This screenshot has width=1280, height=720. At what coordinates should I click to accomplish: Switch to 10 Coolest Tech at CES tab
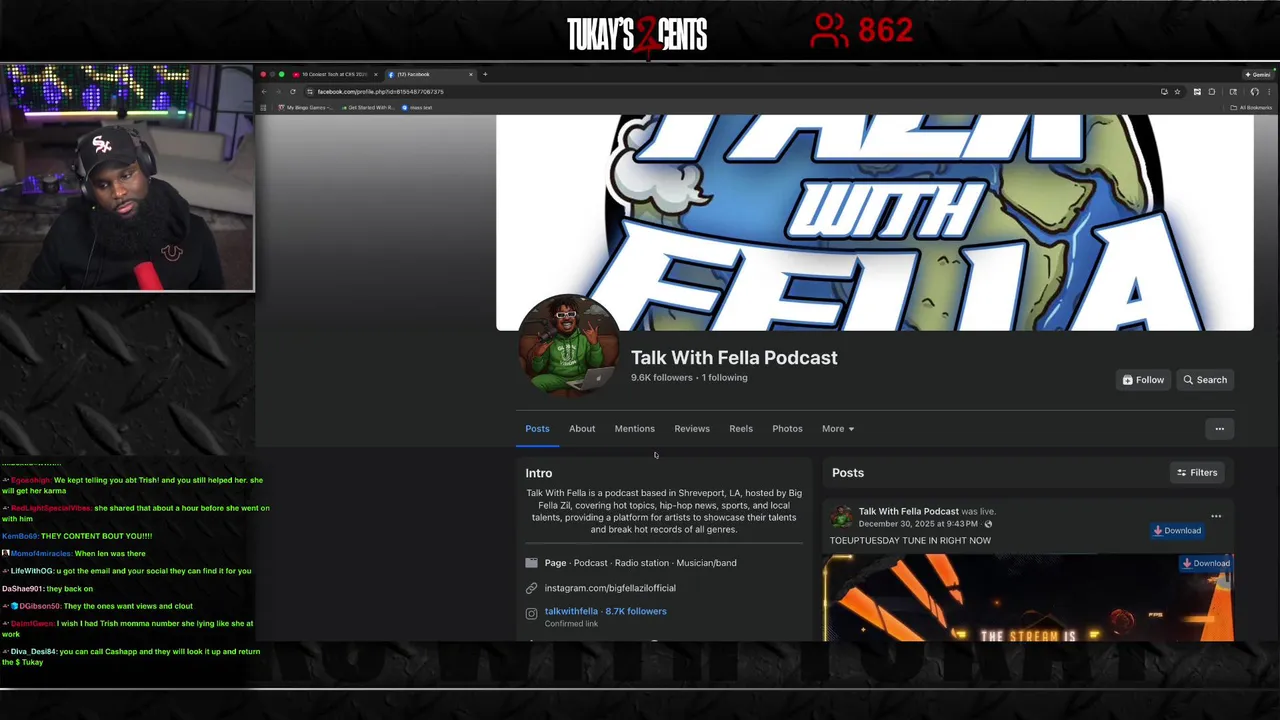coord(334,74)
